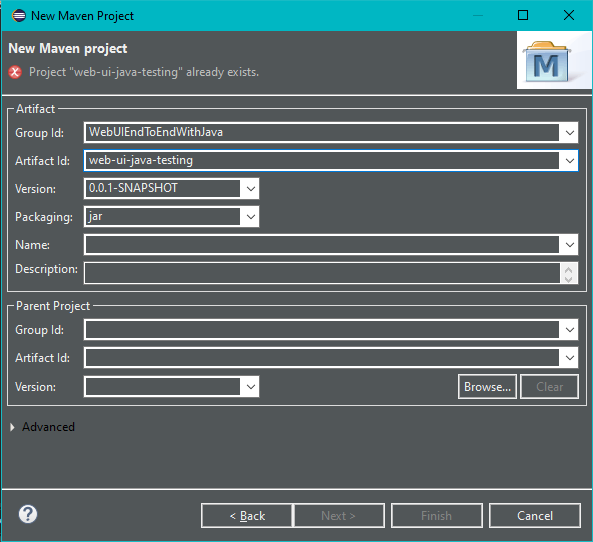Close the New Maven Project dialog
Screen dimensions: 593x542
click(x=568, y=16)
